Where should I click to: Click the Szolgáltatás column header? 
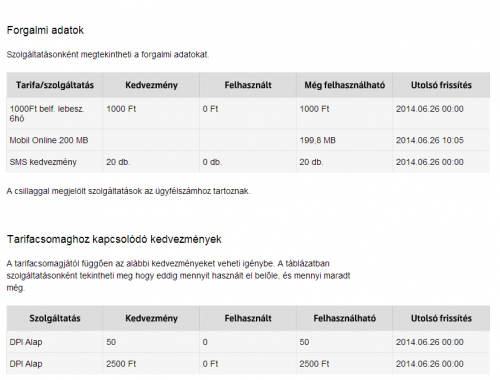tap(55, 318)
